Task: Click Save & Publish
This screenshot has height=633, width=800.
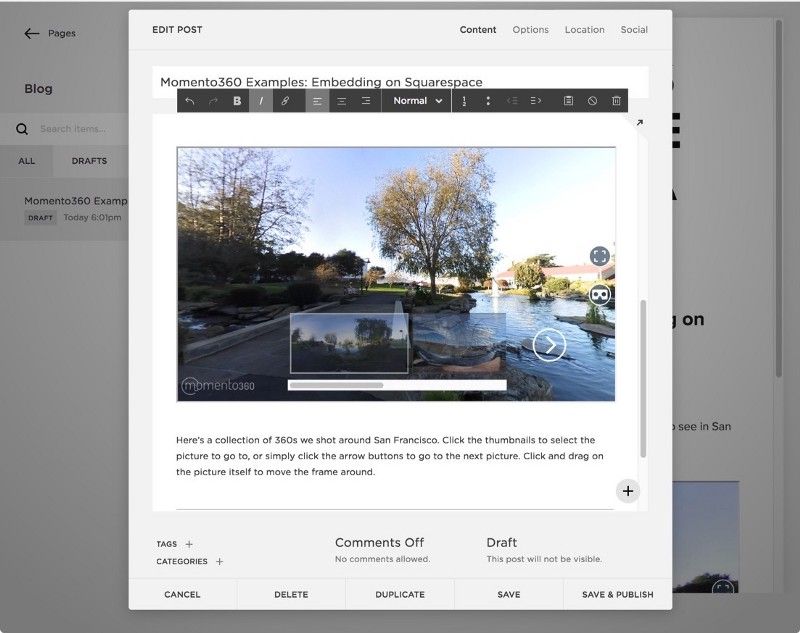Action: 618,594
